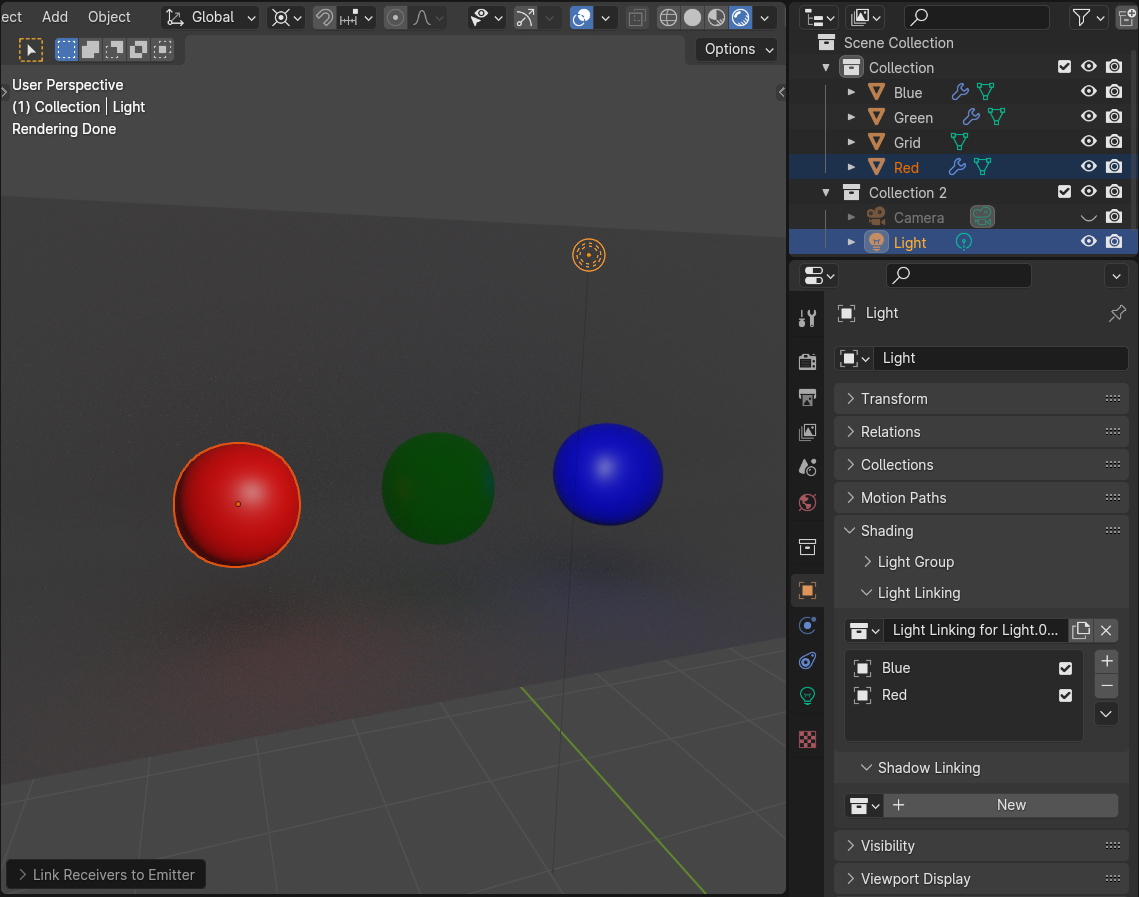
Task: Open the Object Constraints properties tab
Action: [807, 661]
